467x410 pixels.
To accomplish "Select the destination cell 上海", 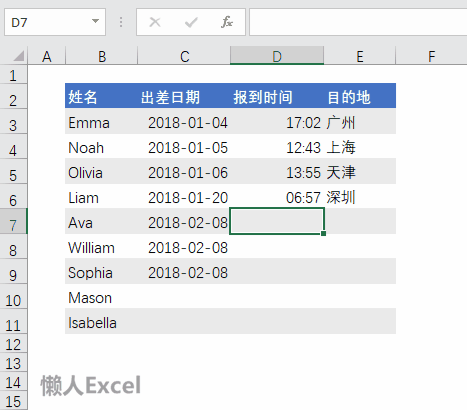I will 360,146.
